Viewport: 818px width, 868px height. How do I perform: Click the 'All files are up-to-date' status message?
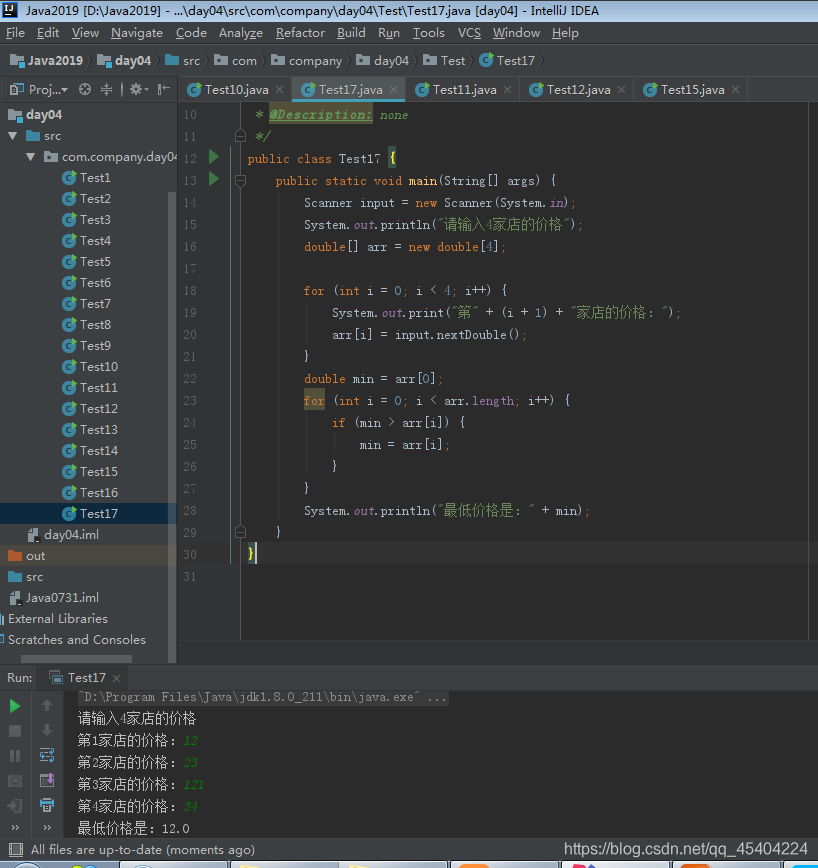pos(143,850)
